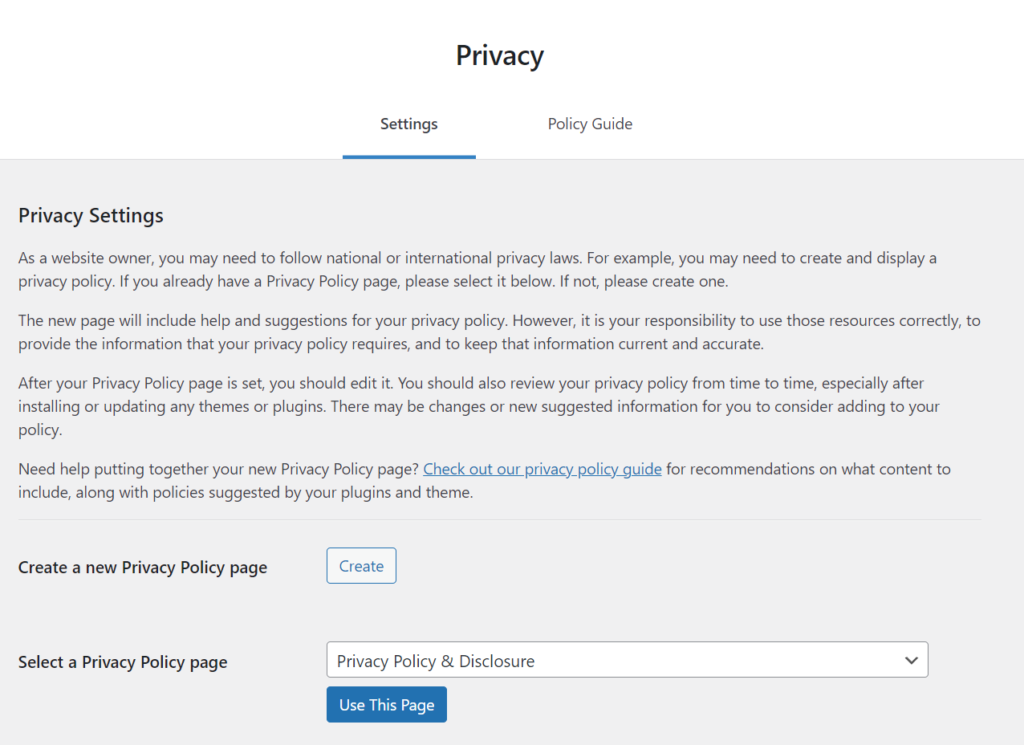Expand the Privacy Policy page dropdown
1024x745 pixels.
point(627,659)
